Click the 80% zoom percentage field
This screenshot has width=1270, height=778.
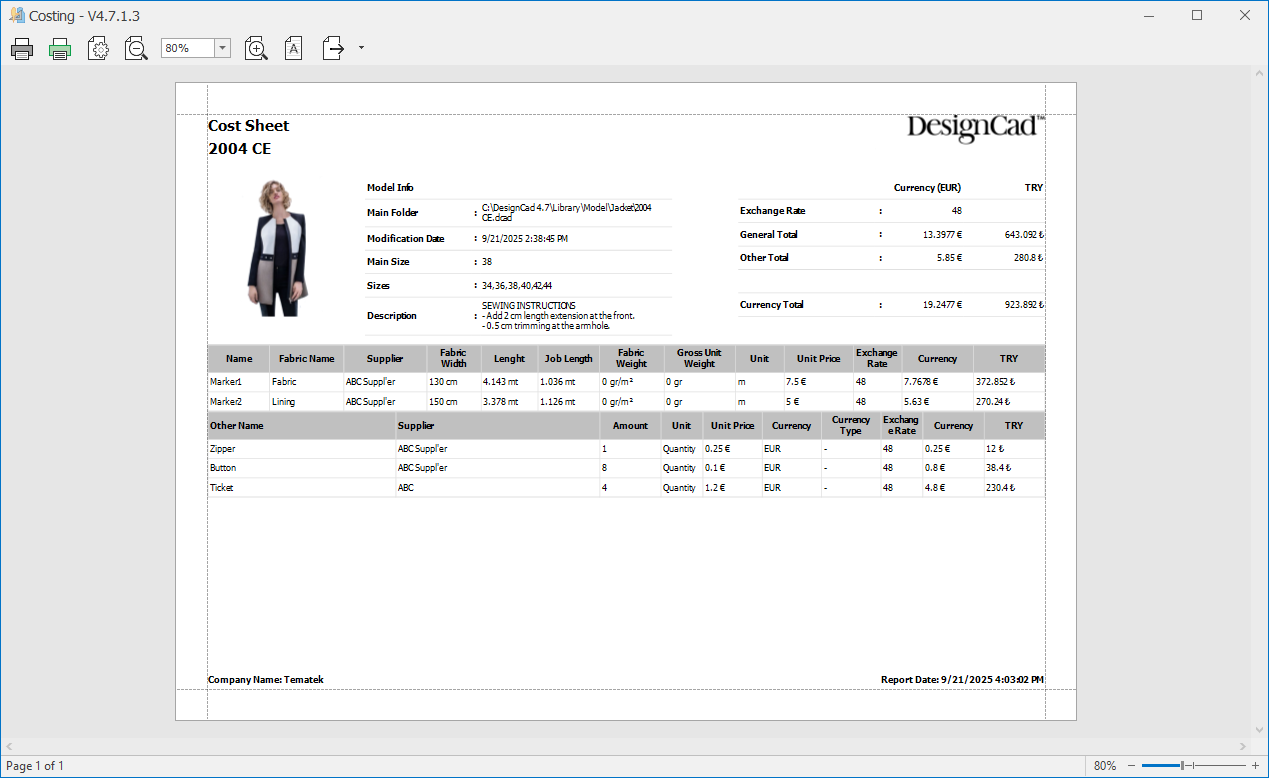187,48
